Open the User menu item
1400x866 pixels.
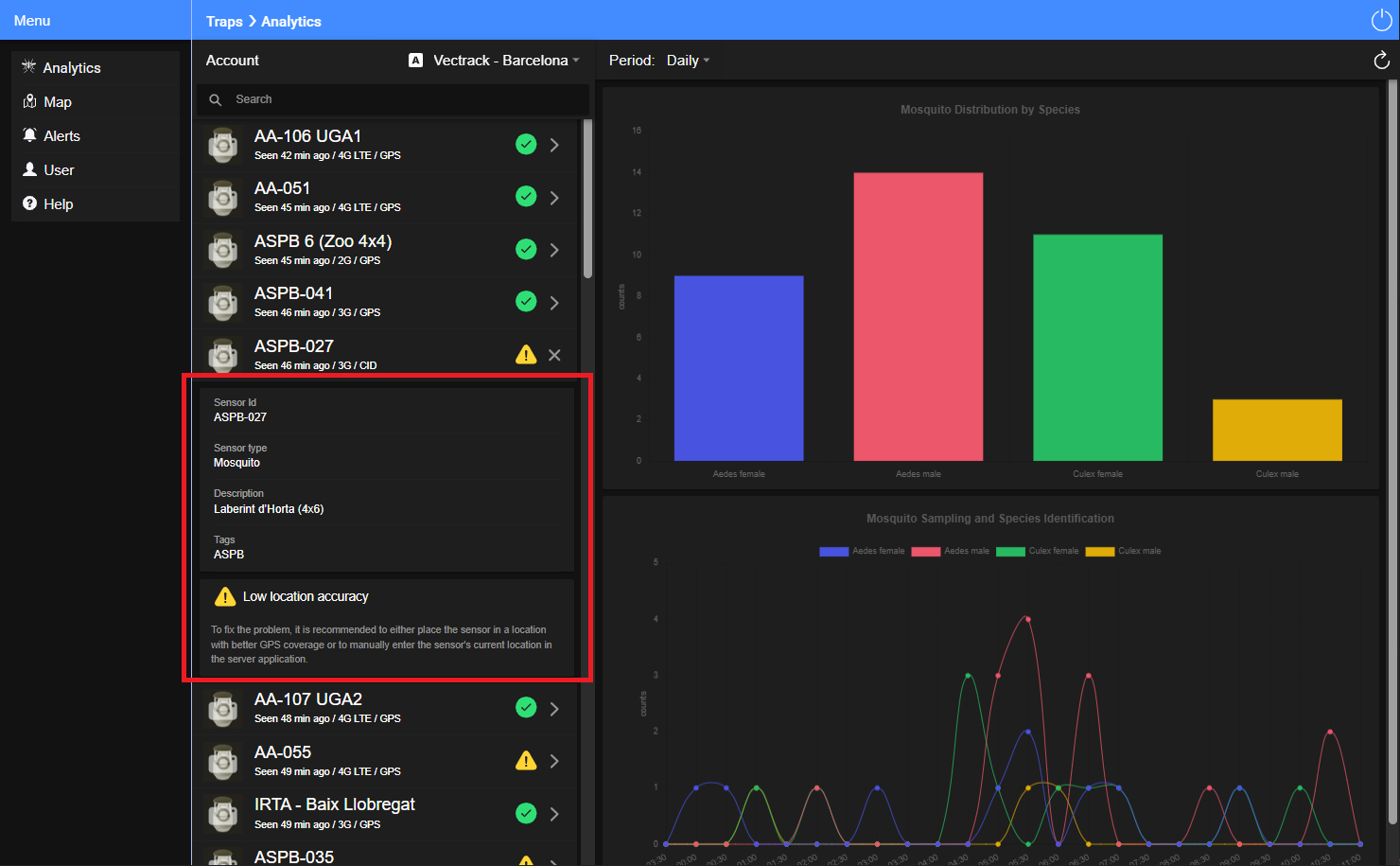tap(96, 170)
